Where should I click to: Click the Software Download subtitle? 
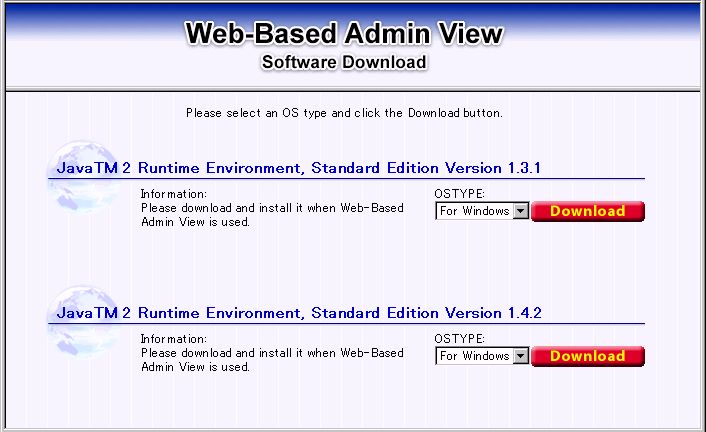coord(344,62)
